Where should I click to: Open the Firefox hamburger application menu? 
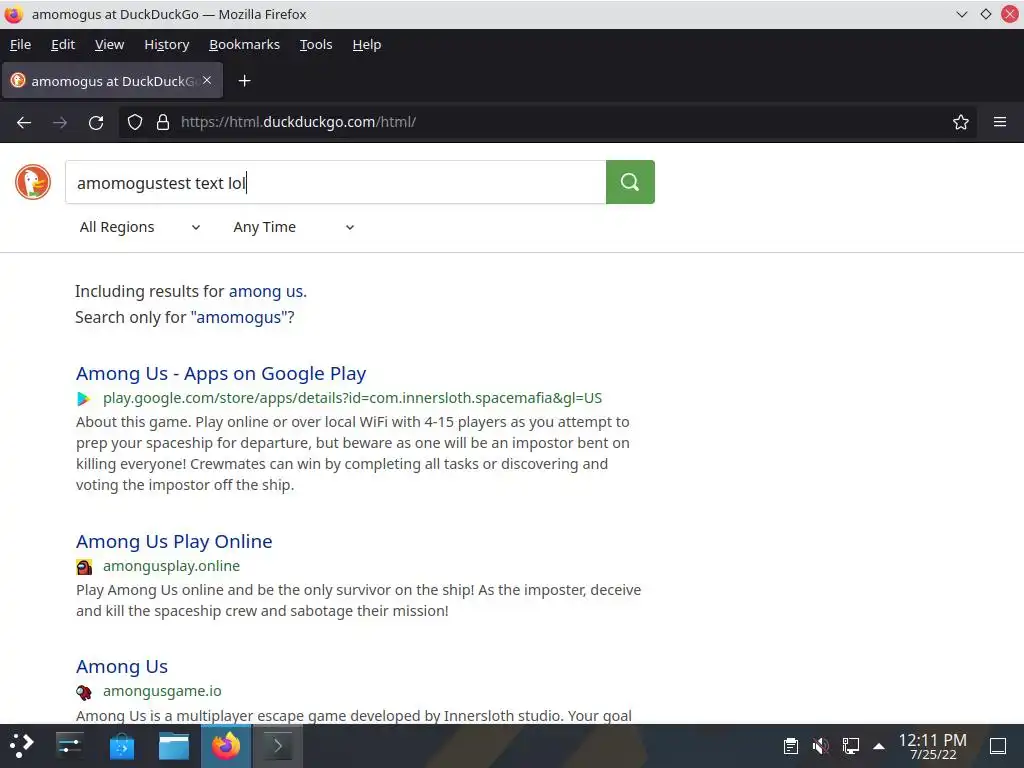(x=999, y=122)
